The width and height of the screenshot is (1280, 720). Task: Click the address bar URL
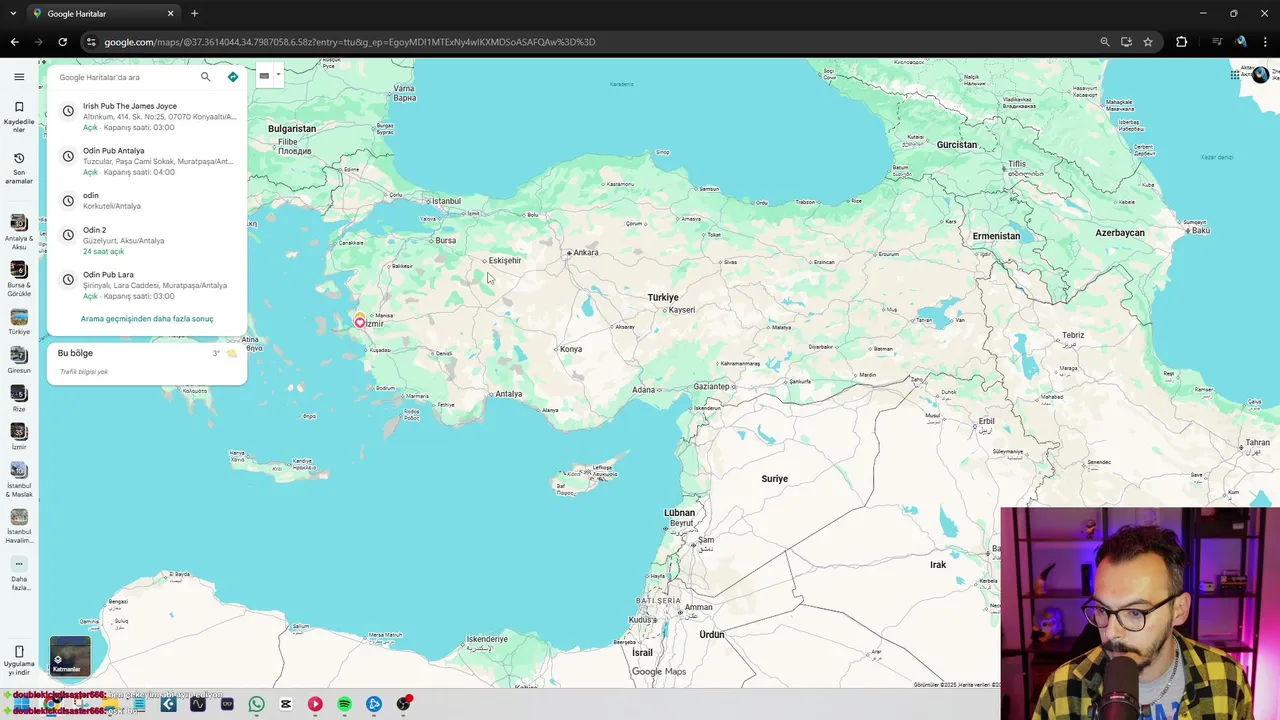[x=350, y=42]
